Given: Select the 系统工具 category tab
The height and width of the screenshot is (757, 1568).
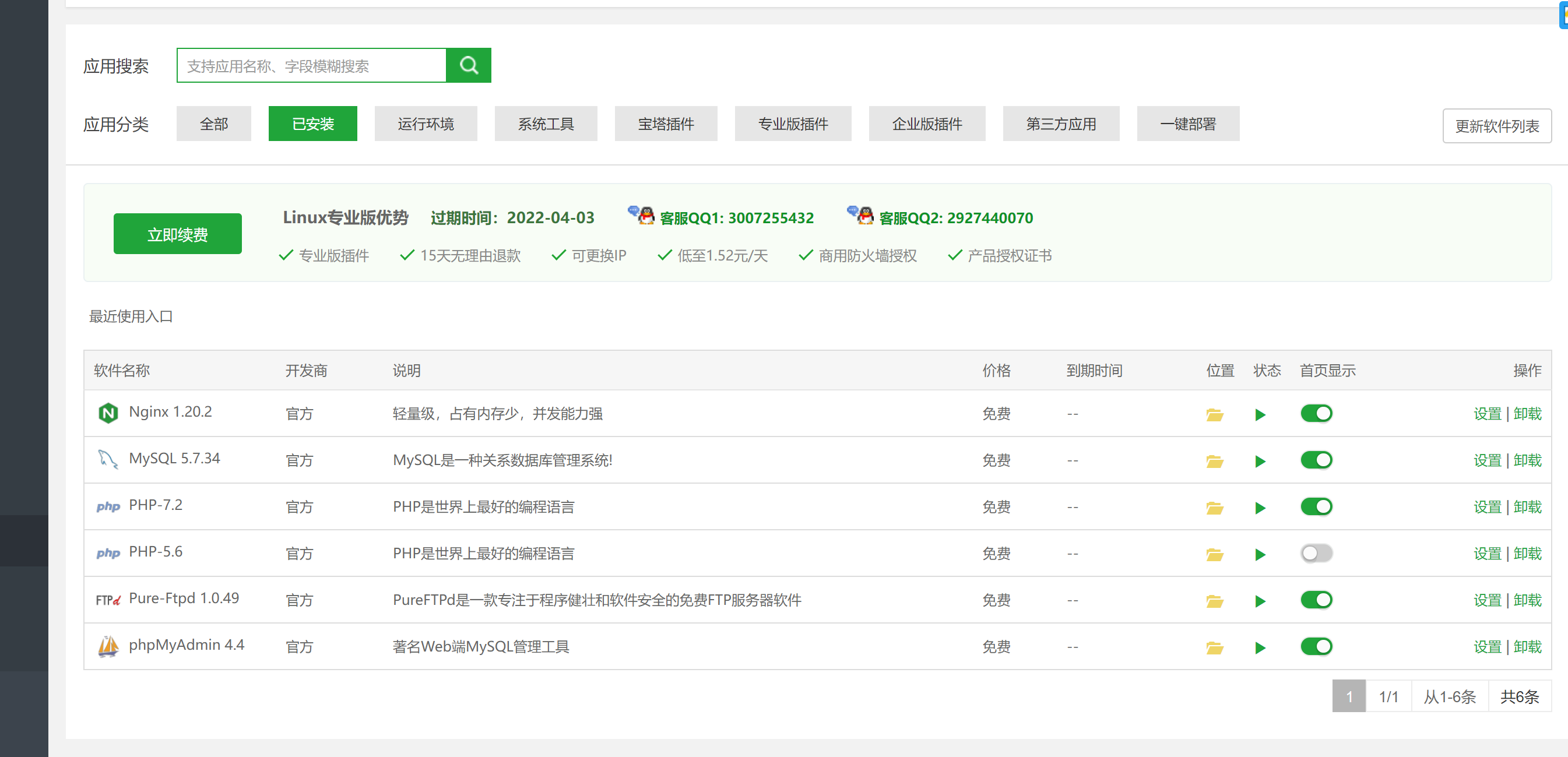Looking at the screenshot, I should click(x=546, y=124).
